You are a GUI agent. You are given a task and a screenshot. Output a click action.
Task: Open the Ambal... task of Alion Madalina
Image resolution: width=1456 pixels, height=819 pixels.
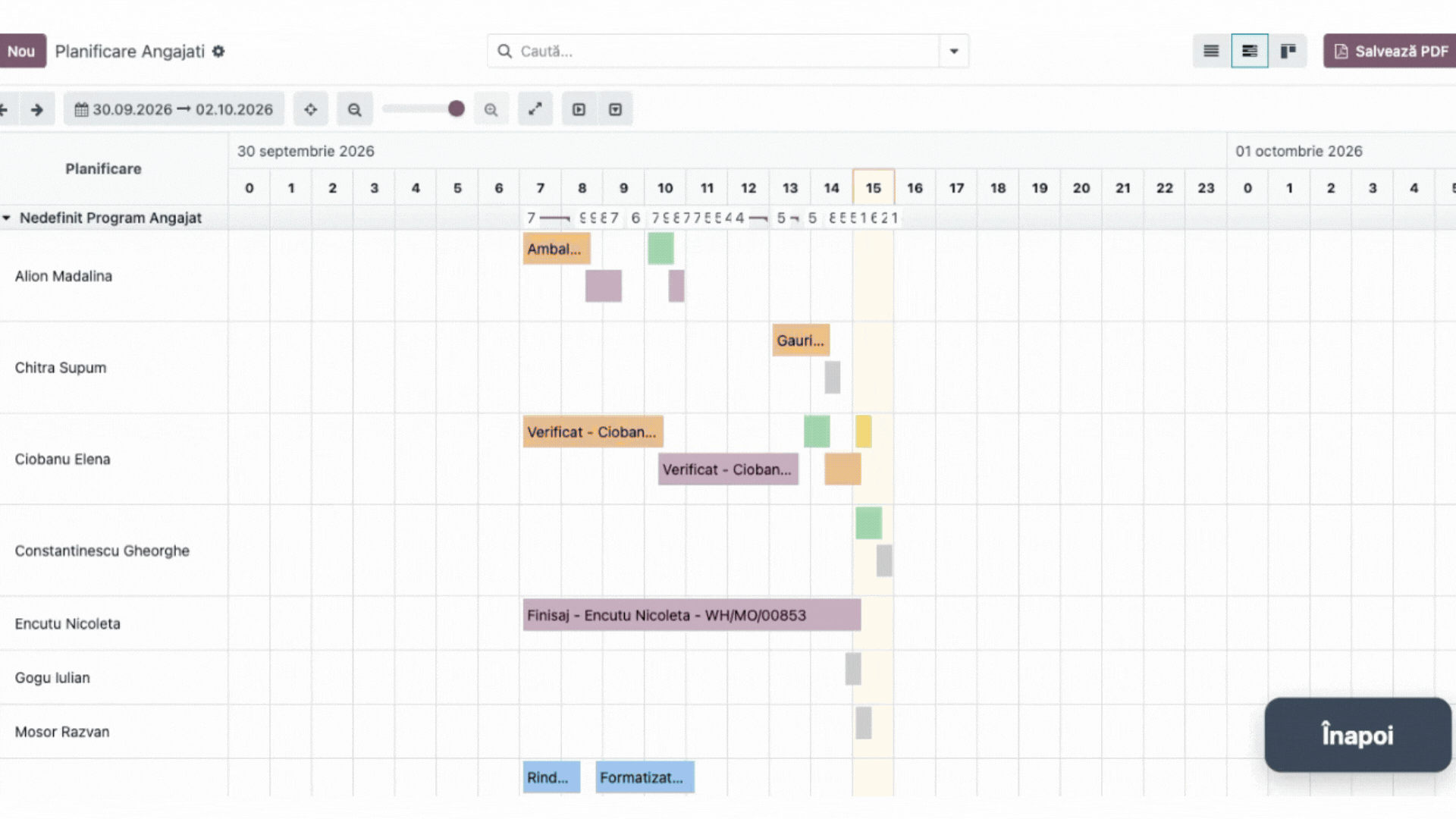[557, 249]
